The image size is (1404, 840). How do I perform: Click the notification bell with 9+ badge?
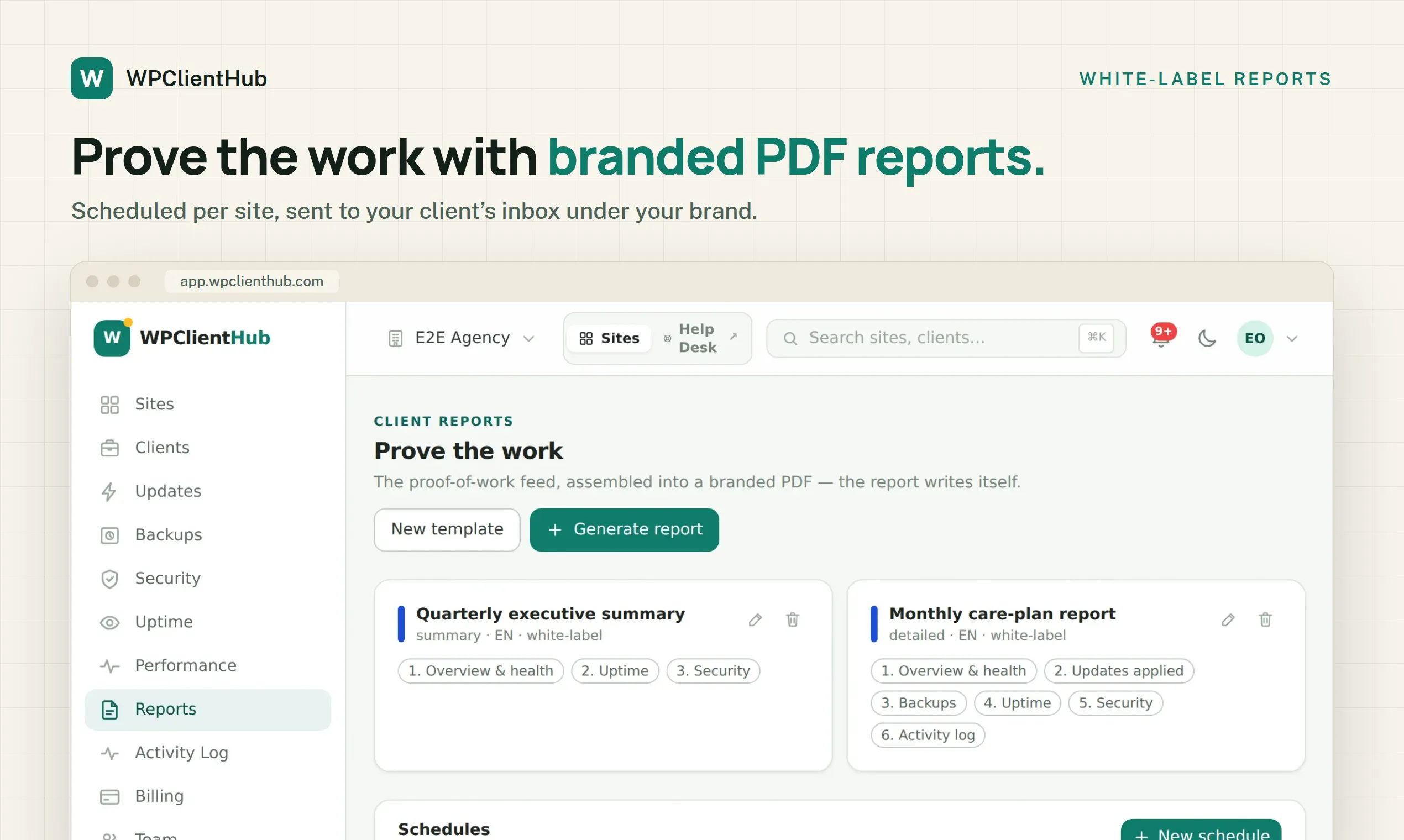1162,338
